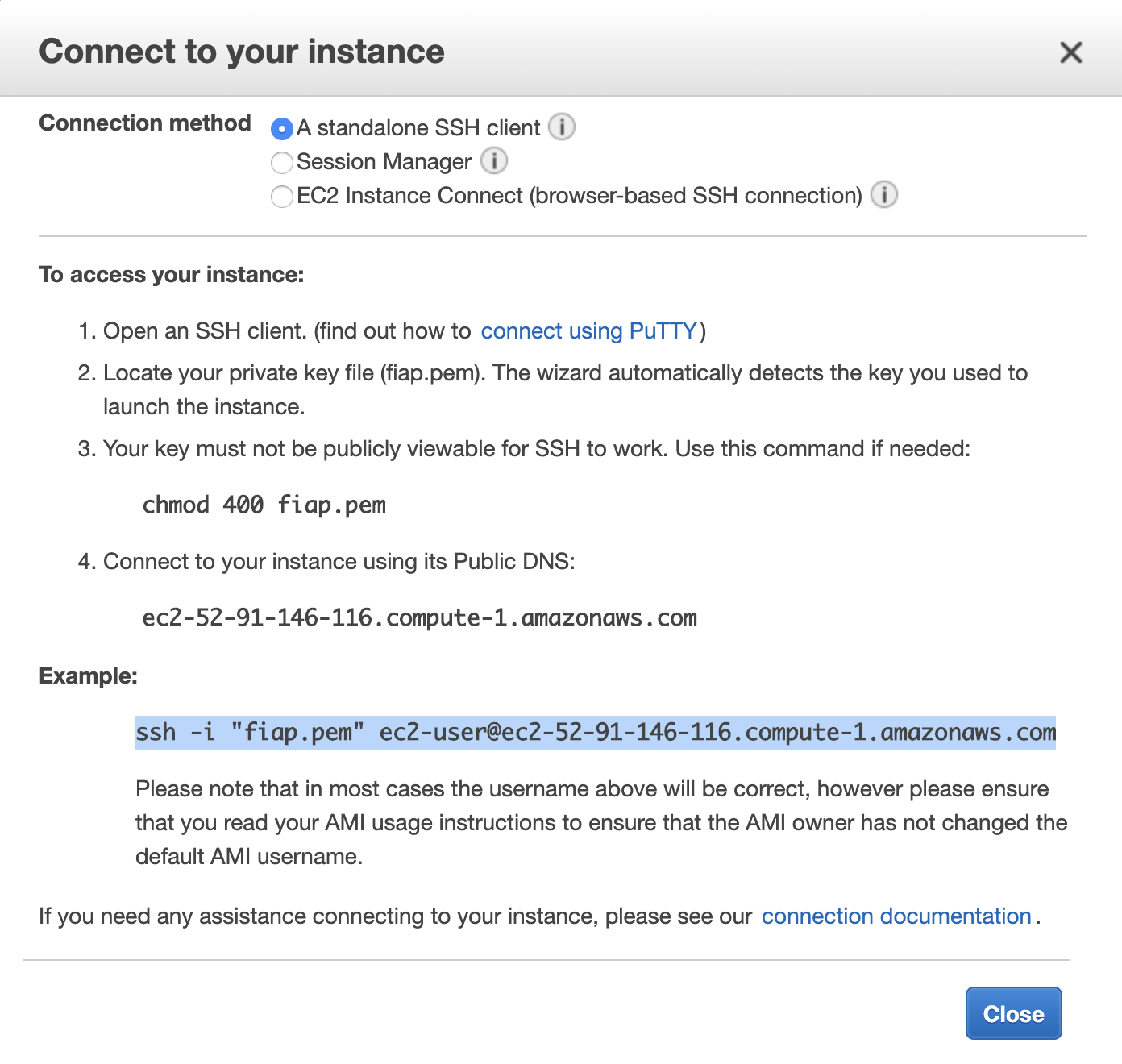Choose EC2 Instance Connect radio option
Image resolution: width=1122 pixels, height=1064 pixels.
tap(282, 197)
